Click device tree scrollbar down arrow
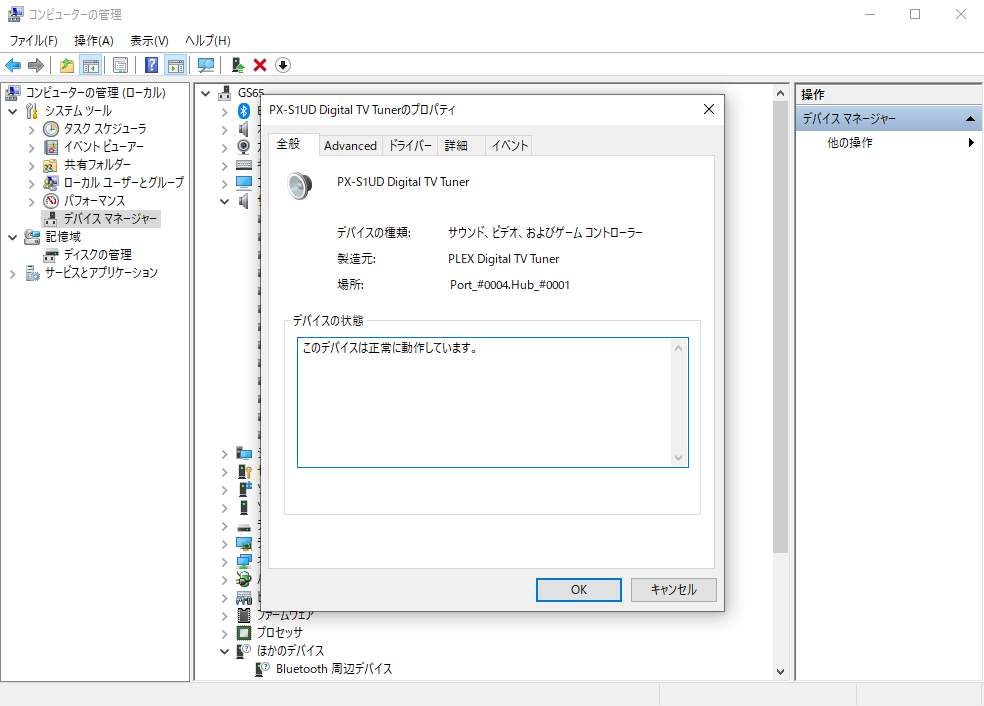The width and height of the screenshot is (984, 706). [780, 671]
